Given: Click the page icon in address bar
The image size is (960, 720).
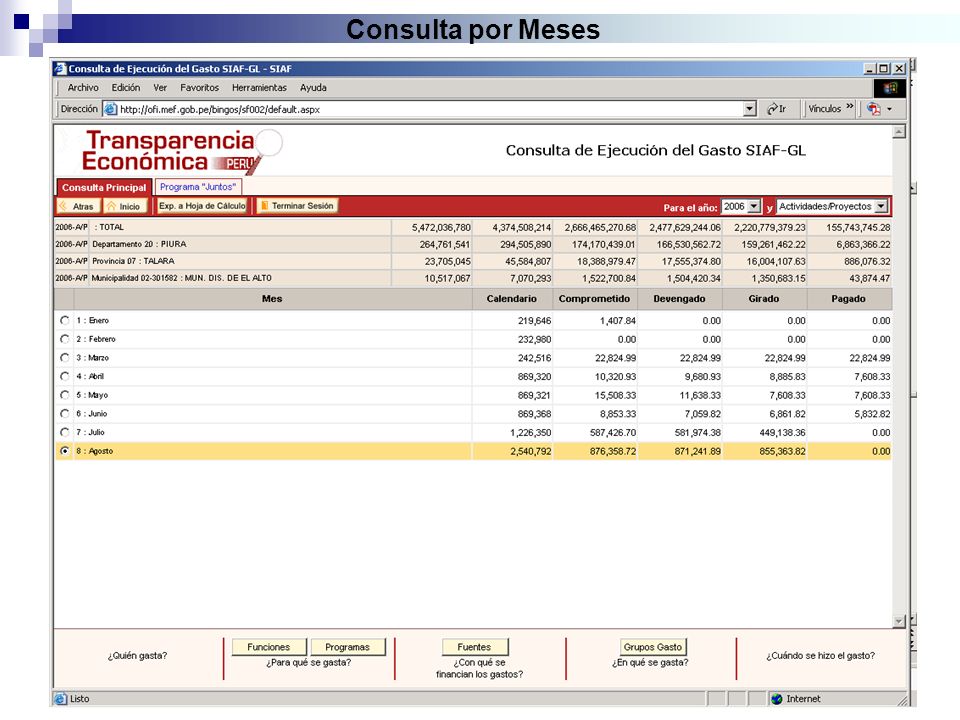Looking at the screenshot, I should 110,109.
